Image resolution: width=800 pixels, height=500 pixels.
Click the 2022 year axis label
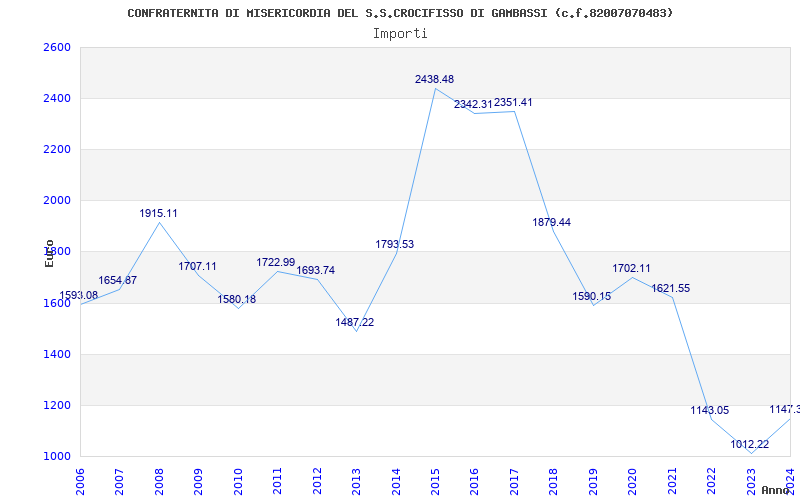[711, 481]
